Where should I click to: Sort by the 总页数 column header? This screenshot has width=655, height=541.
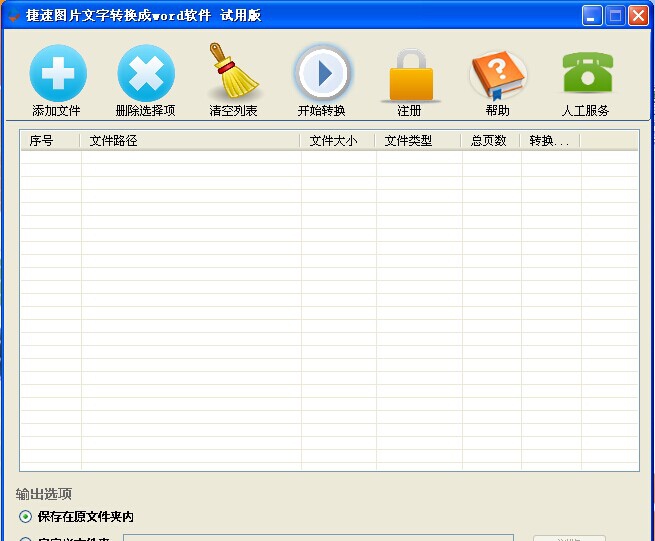[x=490, y=141]
